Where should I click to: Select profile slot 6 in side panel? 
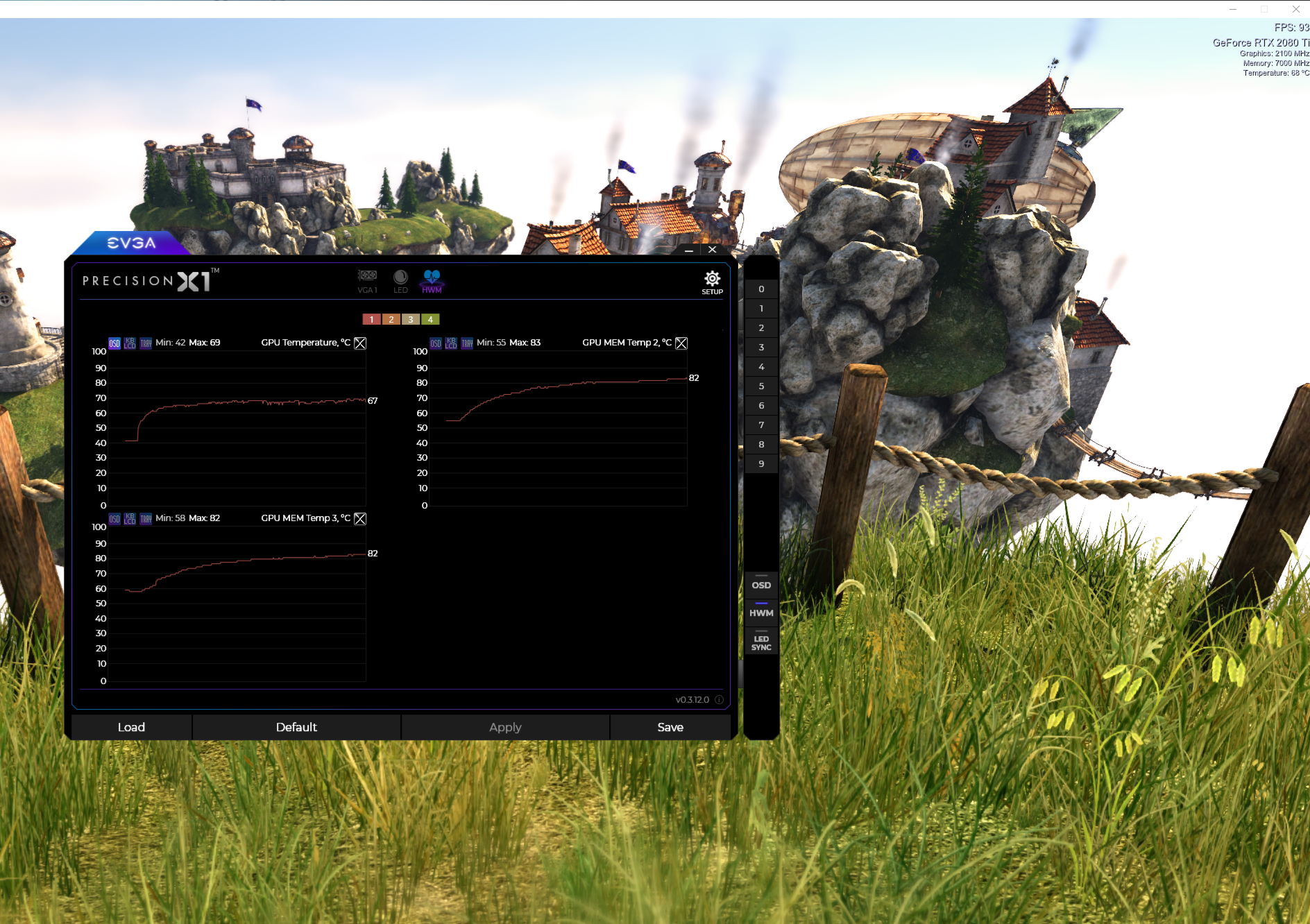(x=761, y=406)
